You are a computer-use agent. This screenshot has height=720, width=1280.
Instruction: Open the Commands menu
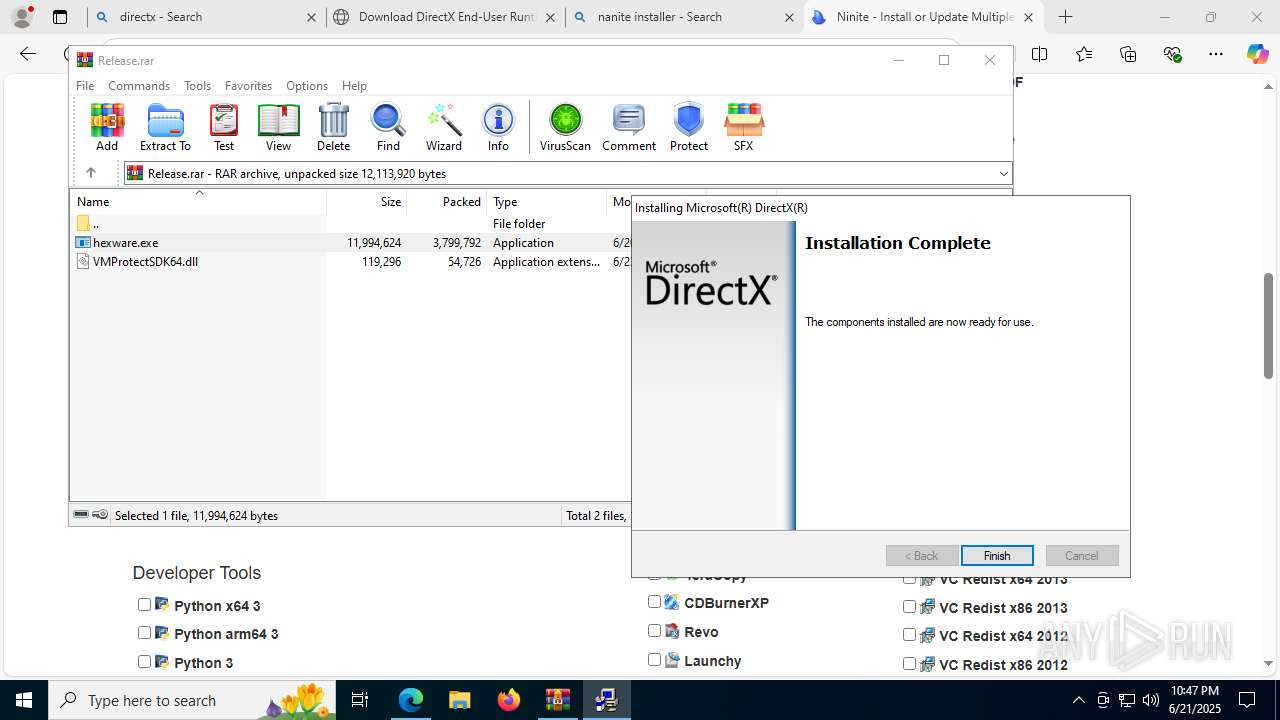click(139, 86)
